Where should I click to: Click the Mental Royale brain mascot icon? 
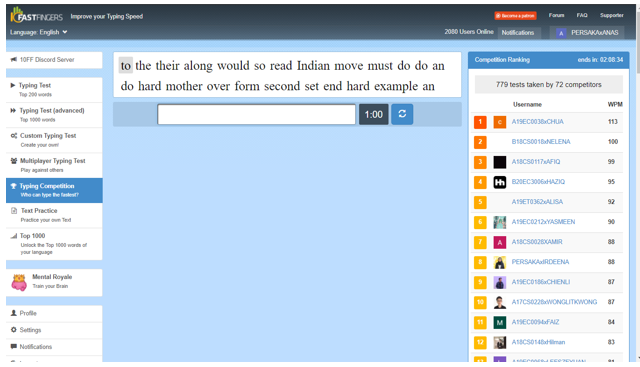(19, 282)
